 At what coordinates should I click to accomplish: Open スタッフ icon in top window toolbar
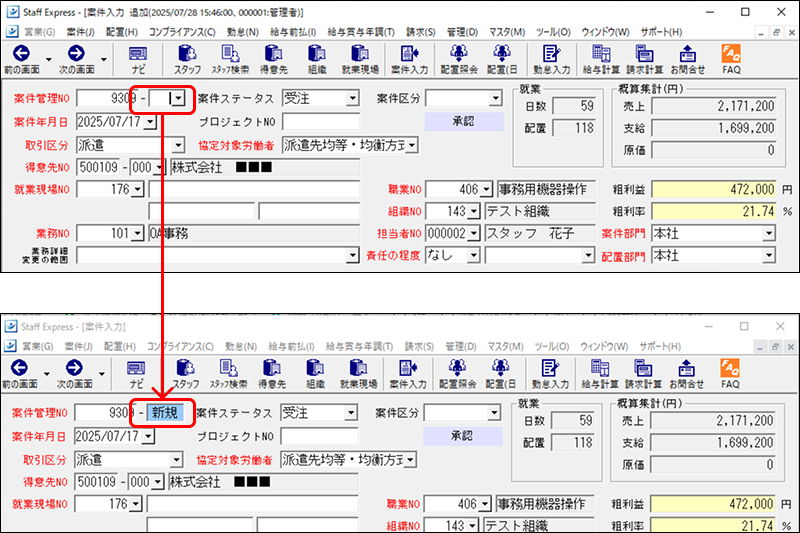coord(187,59)
